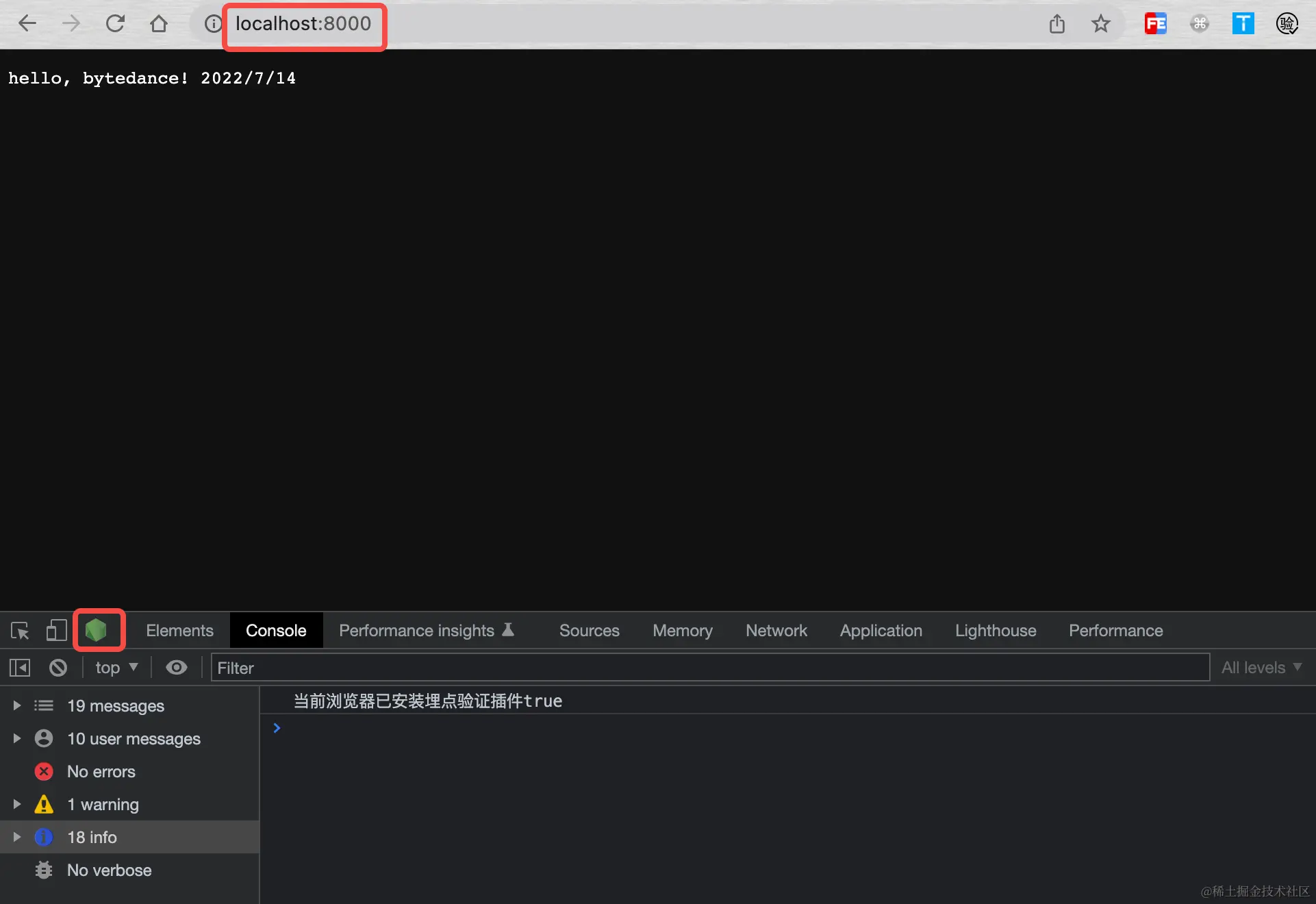Open the All levels dropdown
This screenshot has height=904, width=1316.
pyautogui.click(x=1261, y=668)
